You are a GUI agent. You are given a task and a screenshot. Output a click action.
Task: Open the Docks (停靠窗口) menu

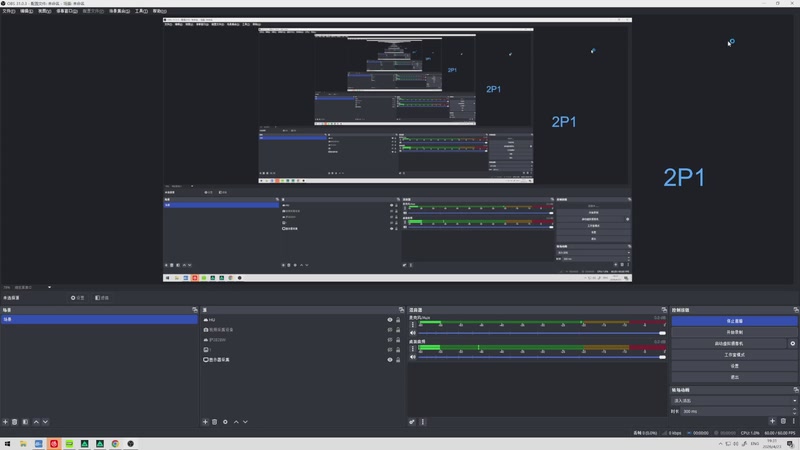[x=67, y=11]
